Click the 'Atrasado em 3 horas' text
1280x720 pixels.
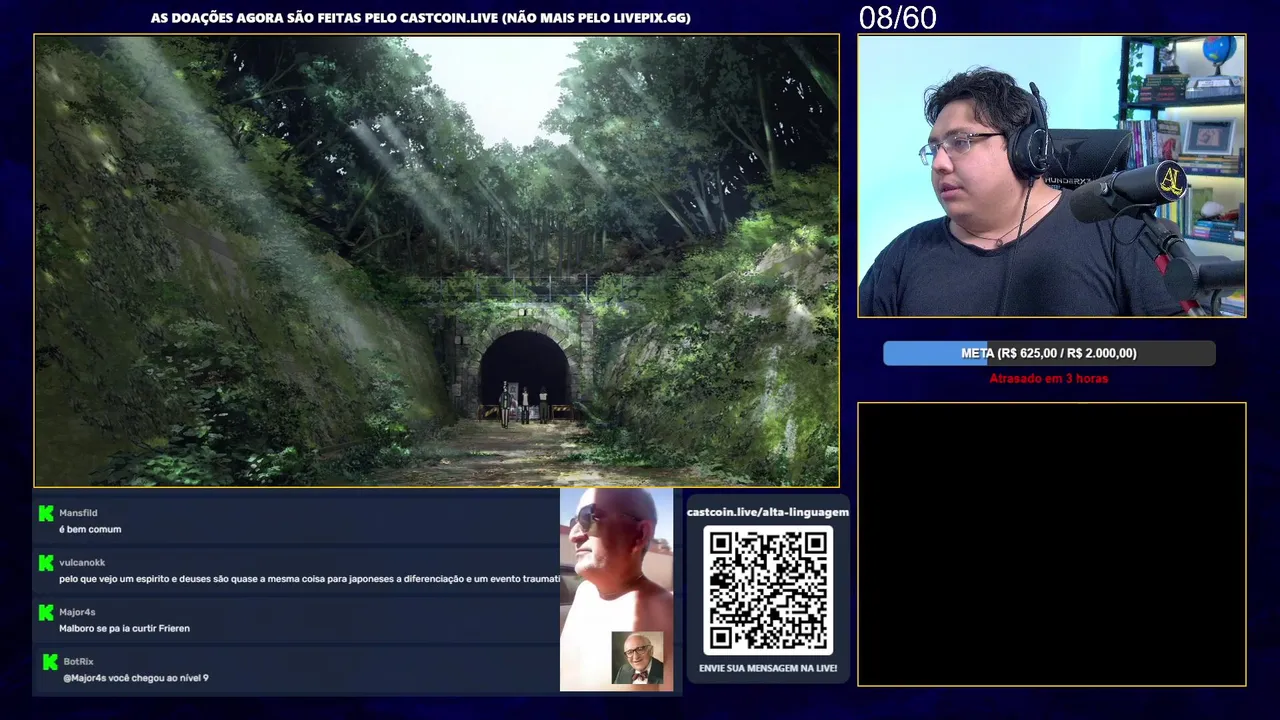[x=1049, y=379]
